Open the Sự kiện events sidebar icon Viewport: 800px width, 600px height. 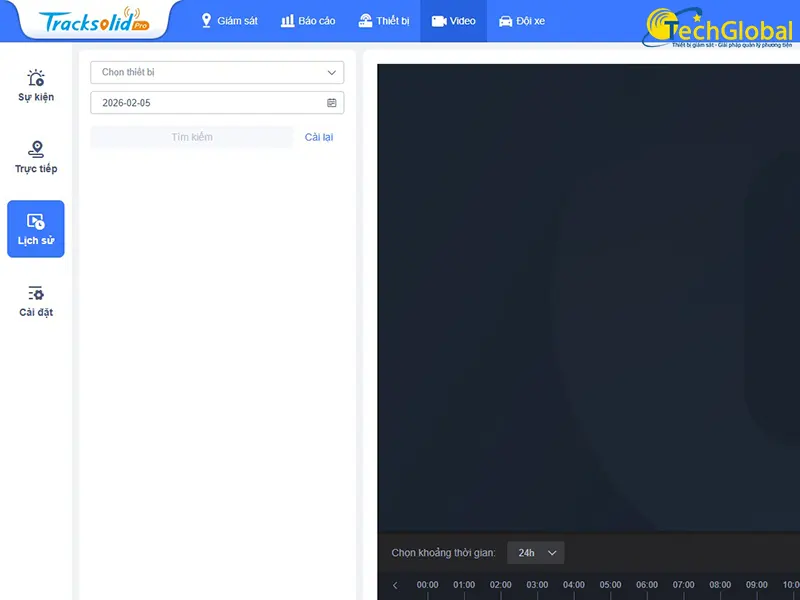[x=36, y=86]
